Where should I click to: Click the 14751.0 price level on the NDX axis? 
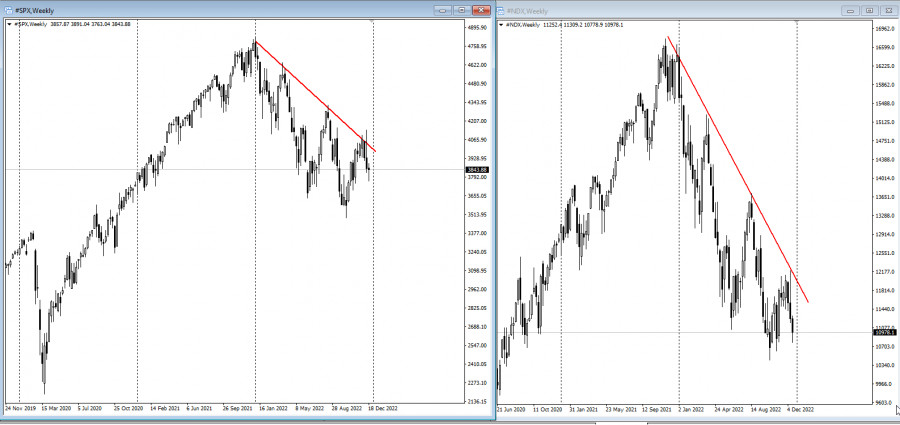point(885,141)
